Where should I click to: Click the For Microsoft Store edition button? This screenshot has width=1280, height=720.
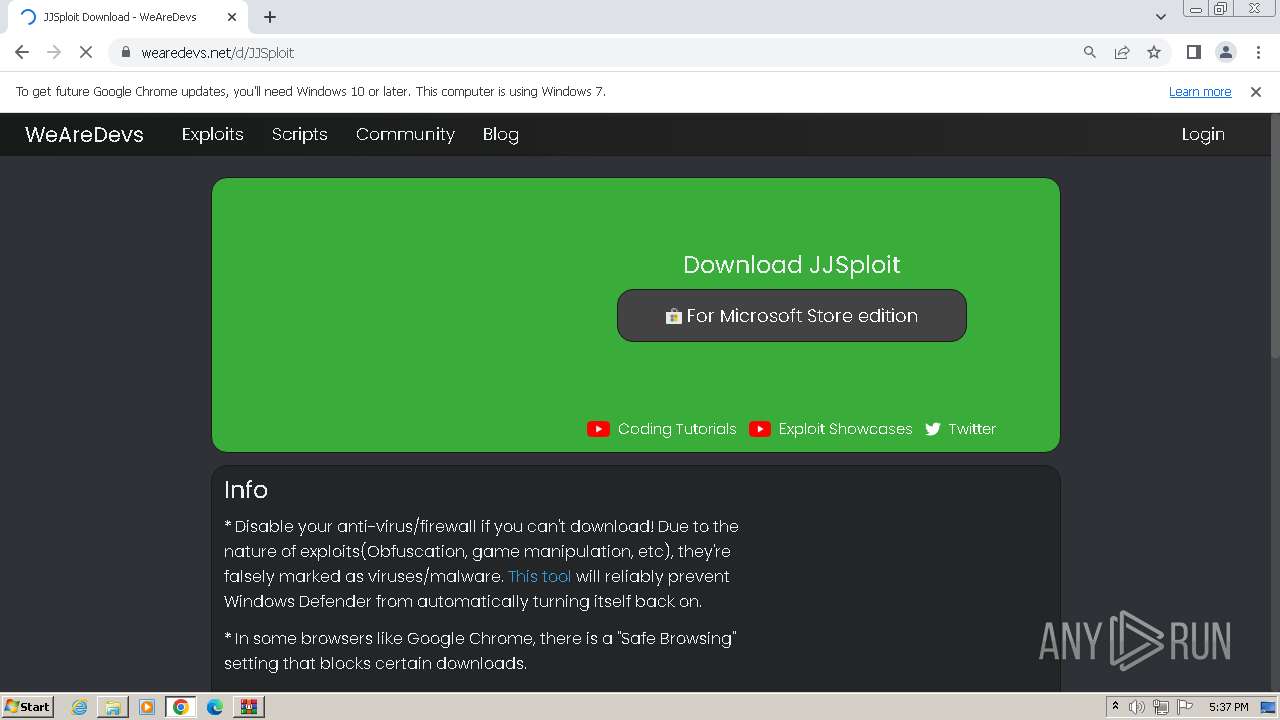pyautogui.click(x=792, y=315)
